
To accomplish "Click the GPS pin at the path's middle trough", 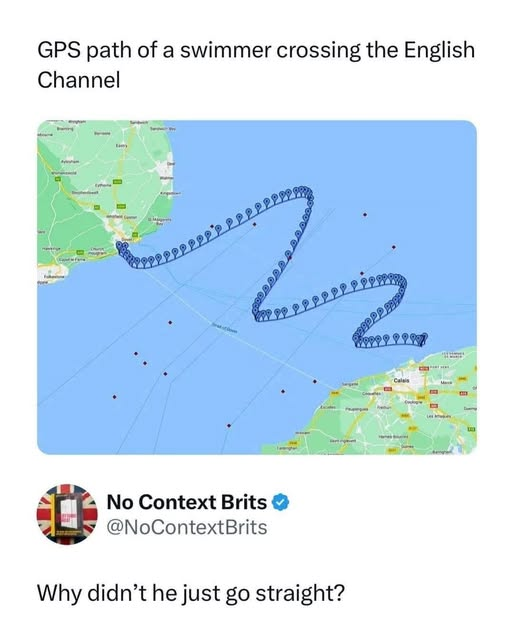I will 256,311.
